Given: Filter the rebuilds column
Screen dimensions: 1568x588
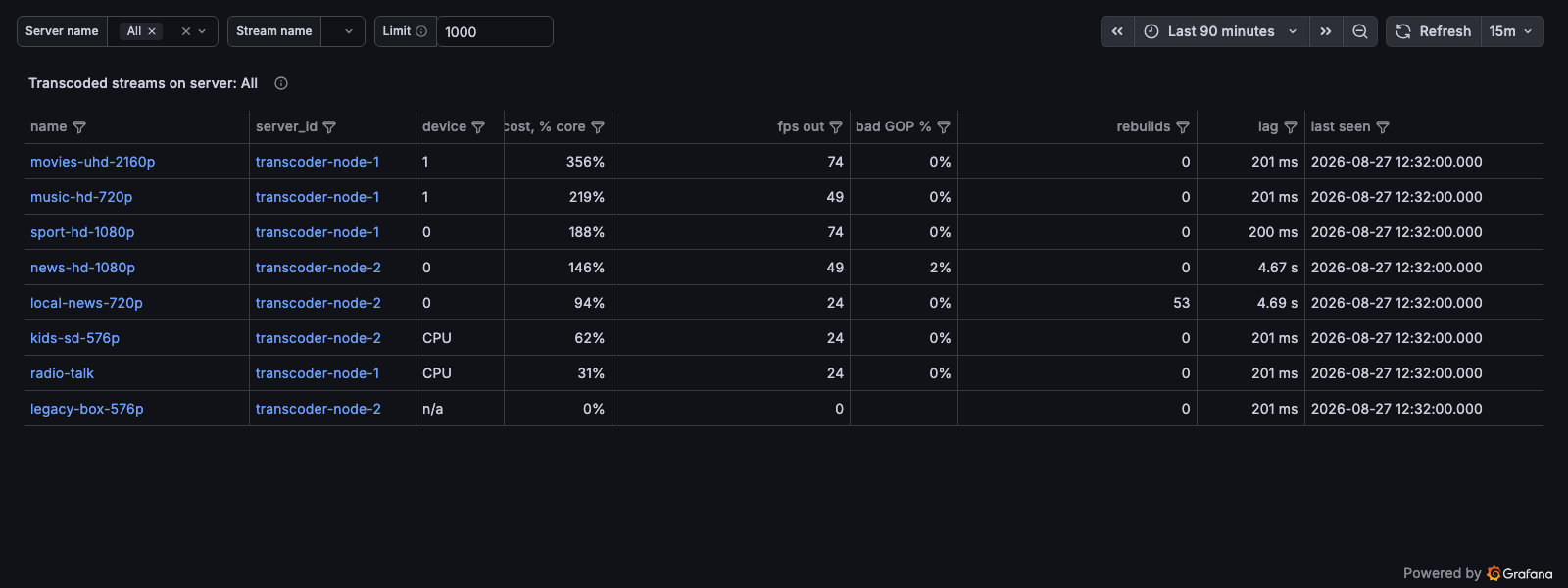Looking at the screenshot, I should [1183, 127].
